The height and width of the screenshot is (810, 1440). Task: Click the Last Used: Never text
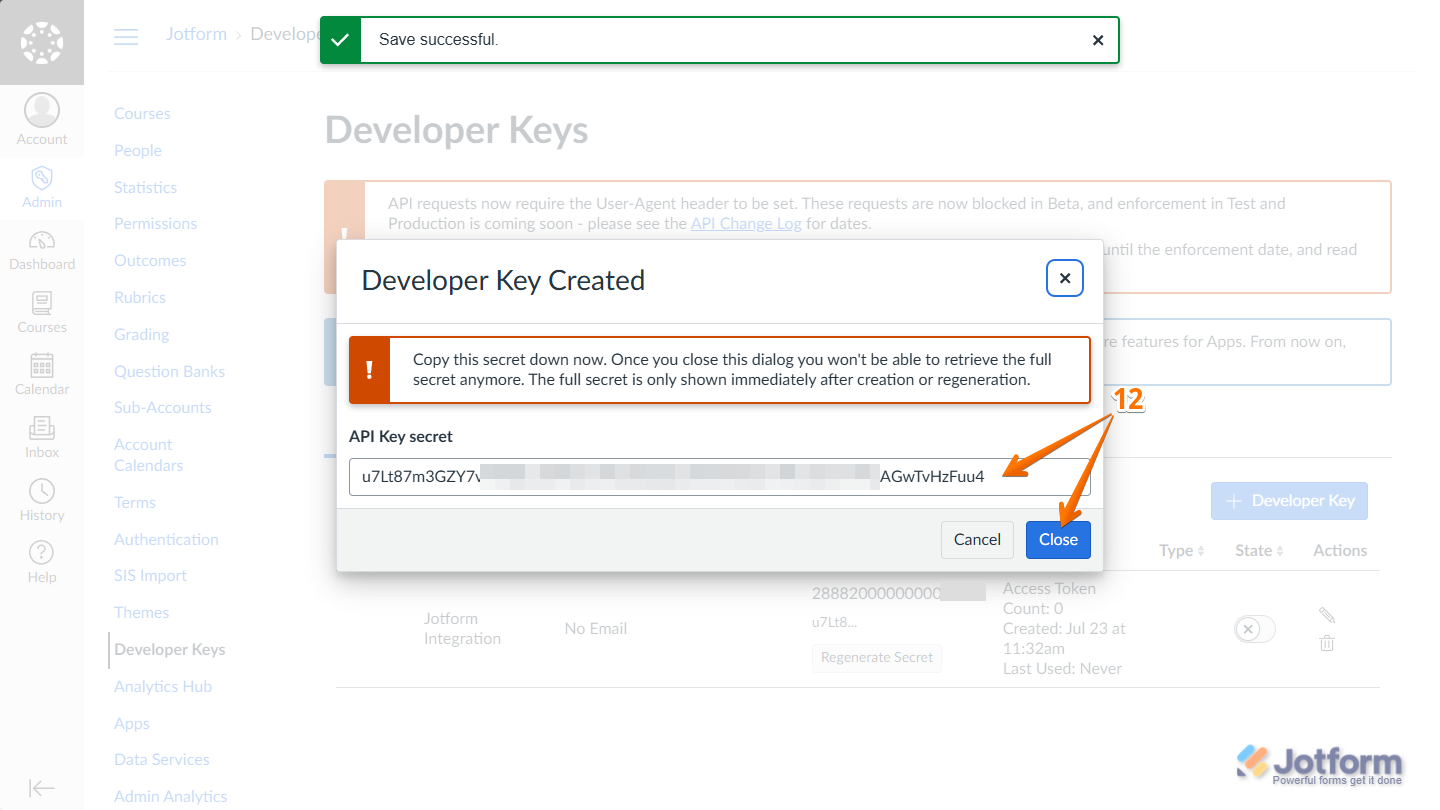(1062, 668)
